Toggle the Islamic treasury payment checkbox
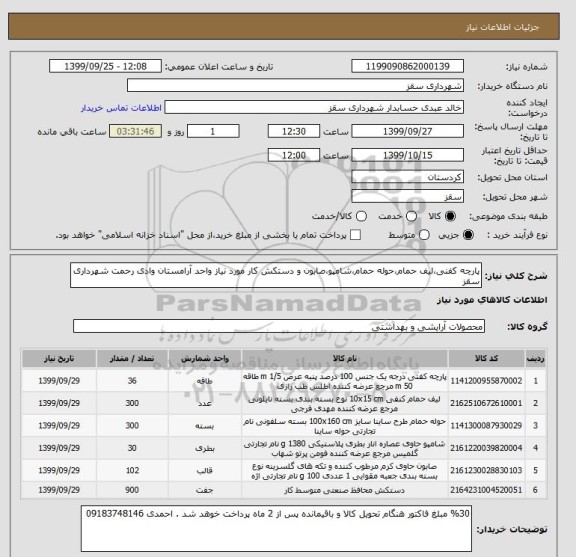 pyautogui.click(x=355, y=235)
